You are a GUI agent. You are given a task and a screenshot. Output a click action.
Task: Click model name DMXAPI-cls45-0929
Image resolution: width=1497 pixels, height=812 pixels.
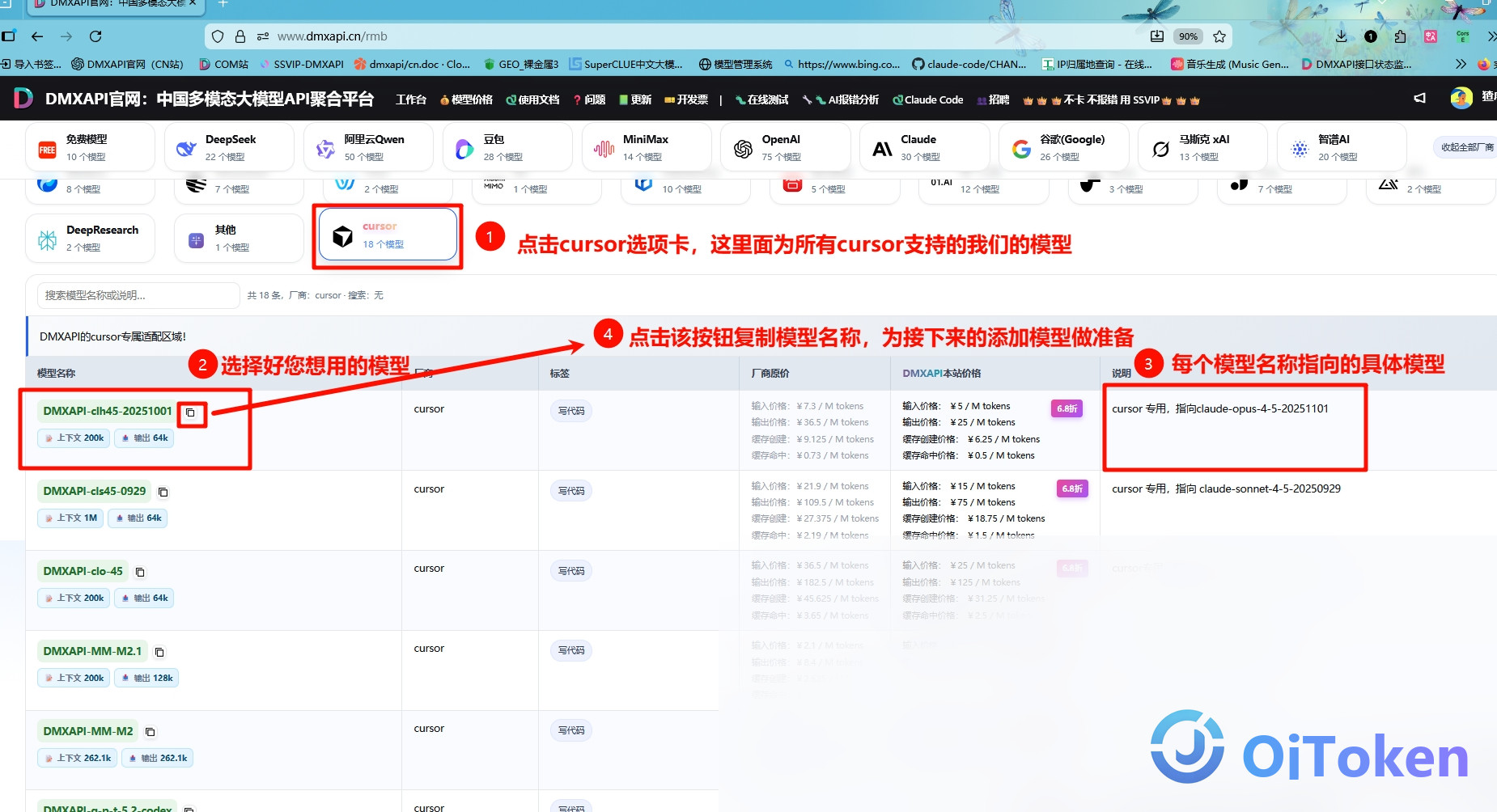pos(95,491)
